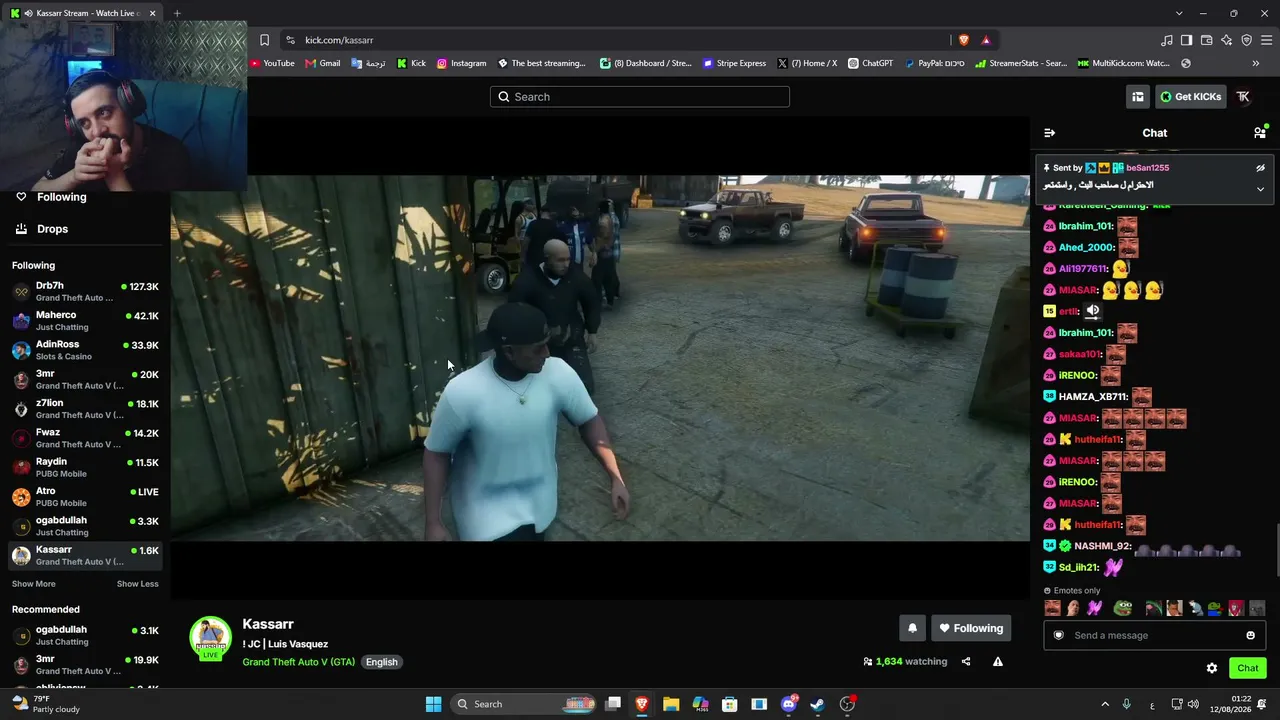Open the Stripe Express bookmark
The height and width of the screenshot is (720, 1280).
(734, 63)
